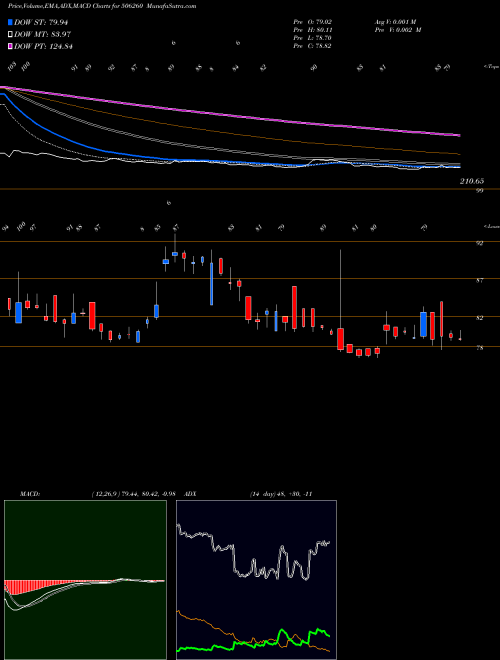Screen dimensions: 500x660
Task: Click the chart title mentioning MunafaSutra.com
Action: (x=102, y=6)
